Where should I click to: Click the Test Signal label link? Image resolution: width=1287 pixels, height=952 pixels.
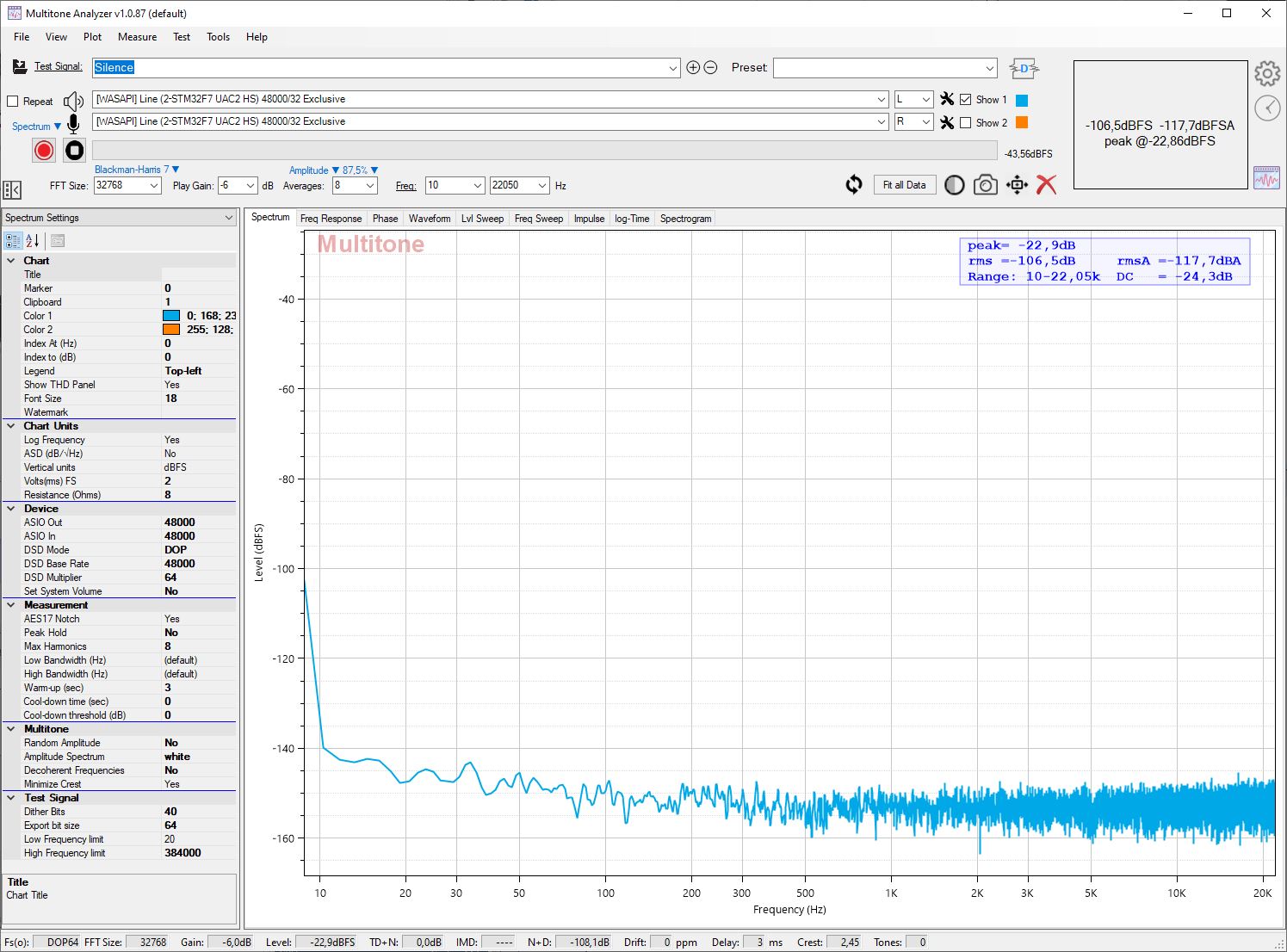[59, 66]
